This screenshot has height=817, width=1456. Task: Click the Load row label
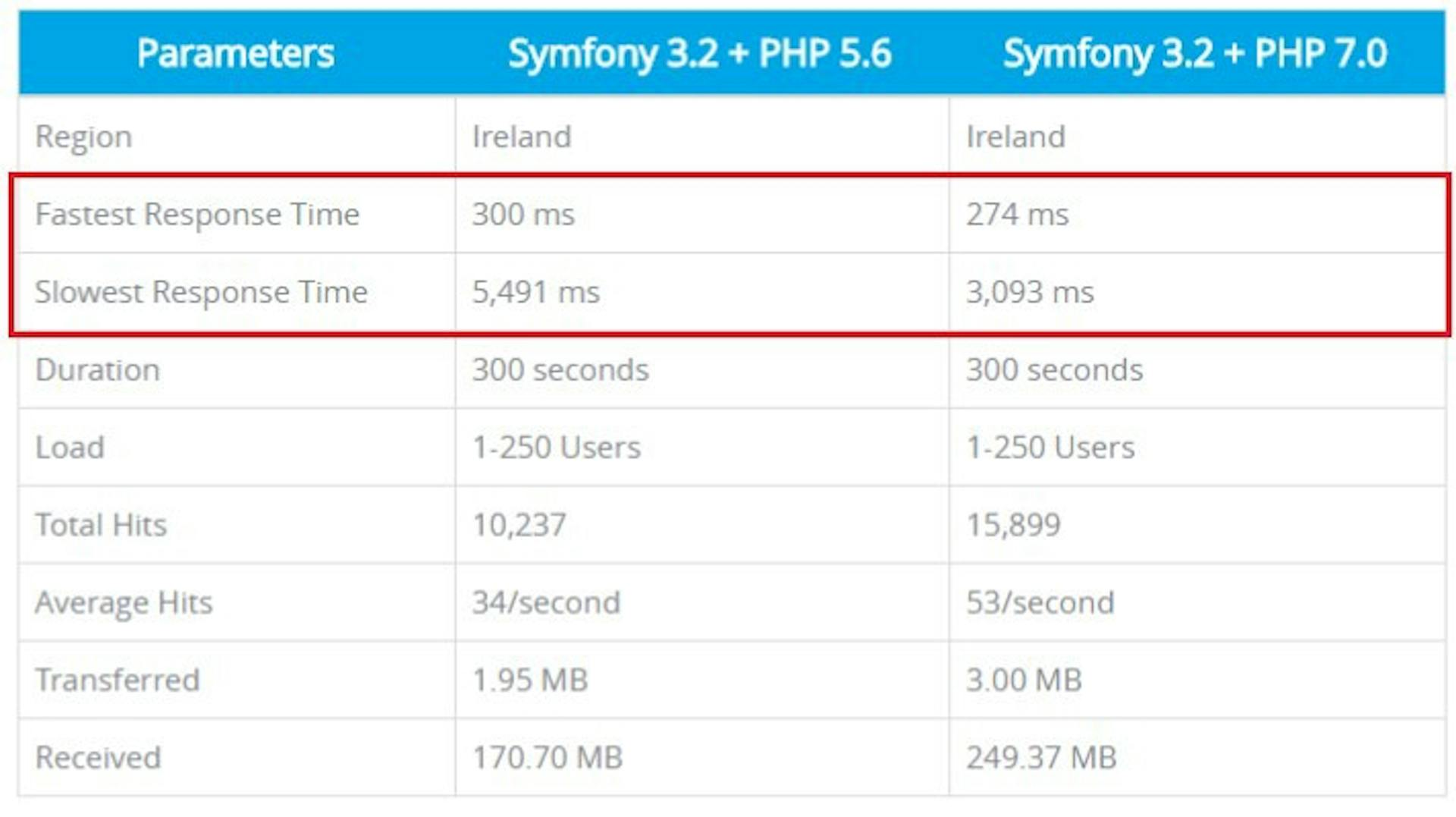(x=70, y=448)
